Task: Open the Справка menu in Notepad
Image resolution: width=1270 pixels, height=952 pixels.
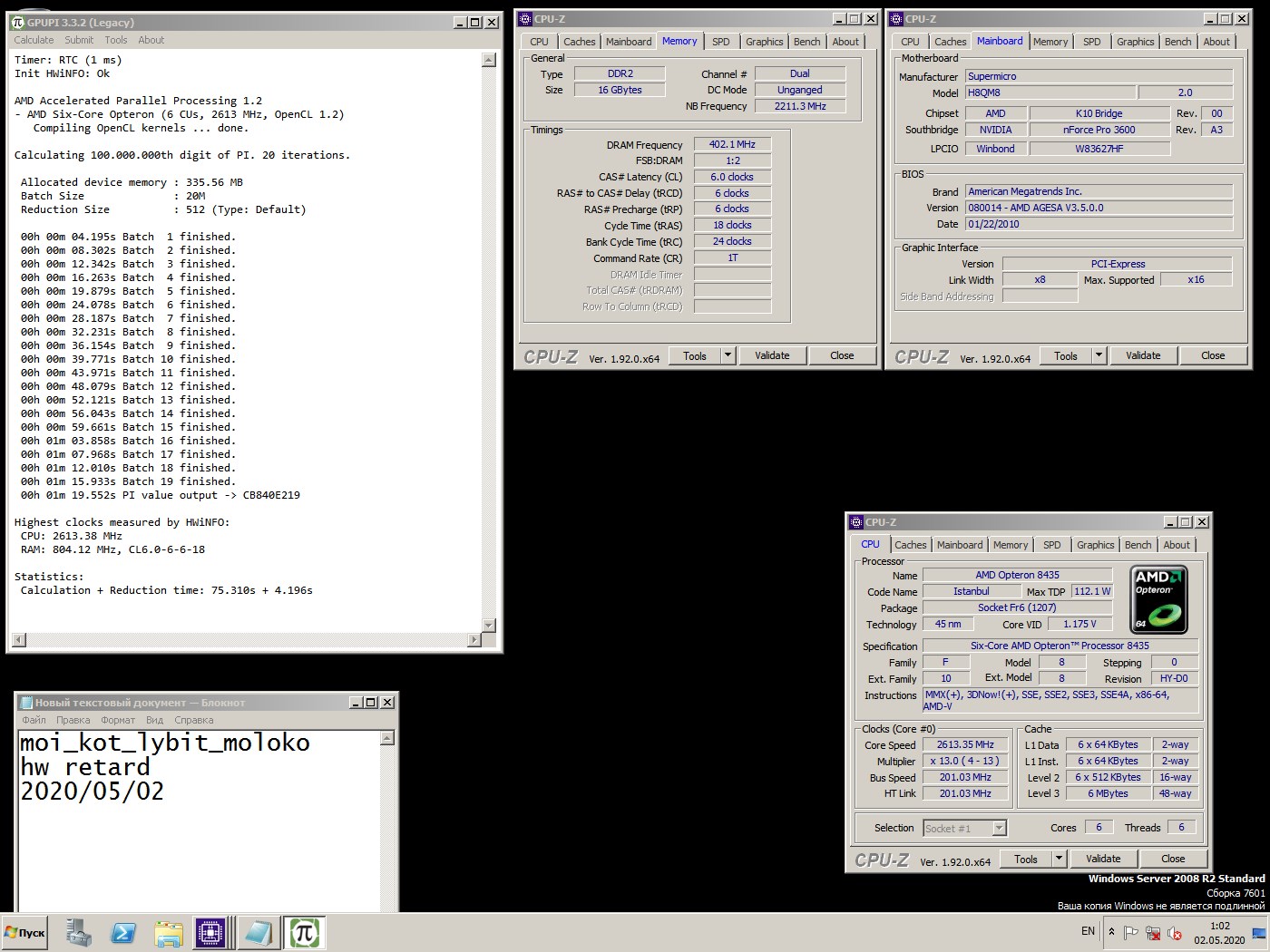Action: [194, 720]
